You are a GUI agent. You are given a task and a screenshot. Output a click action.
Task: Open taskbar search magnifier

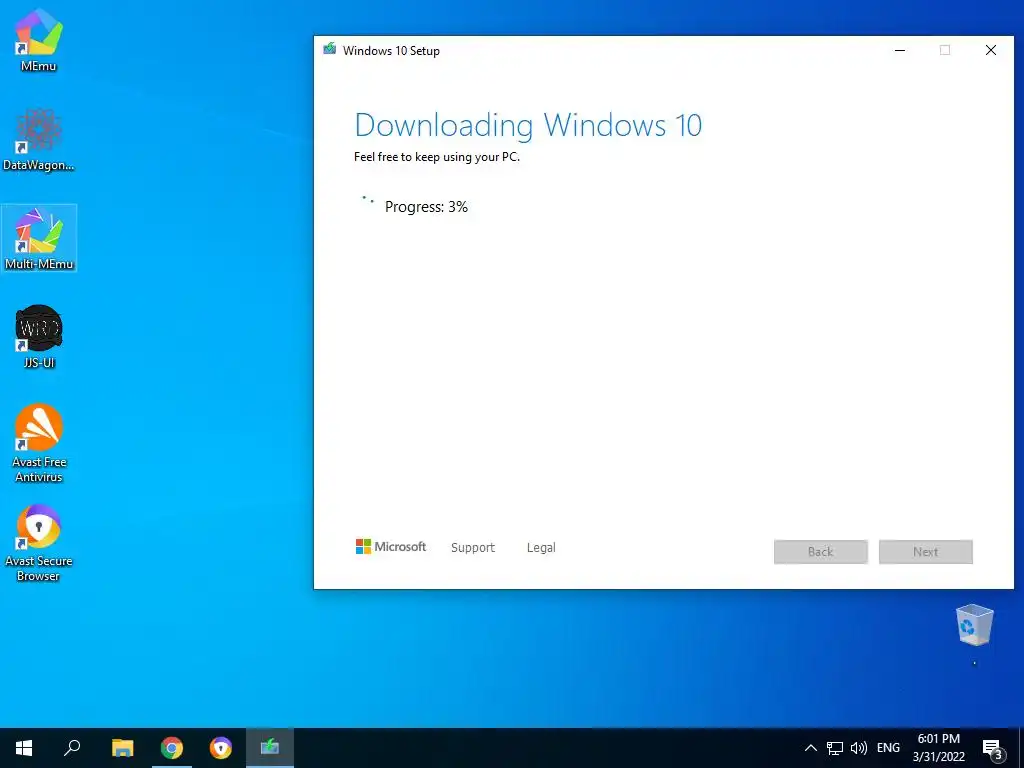tap(72, 748)
